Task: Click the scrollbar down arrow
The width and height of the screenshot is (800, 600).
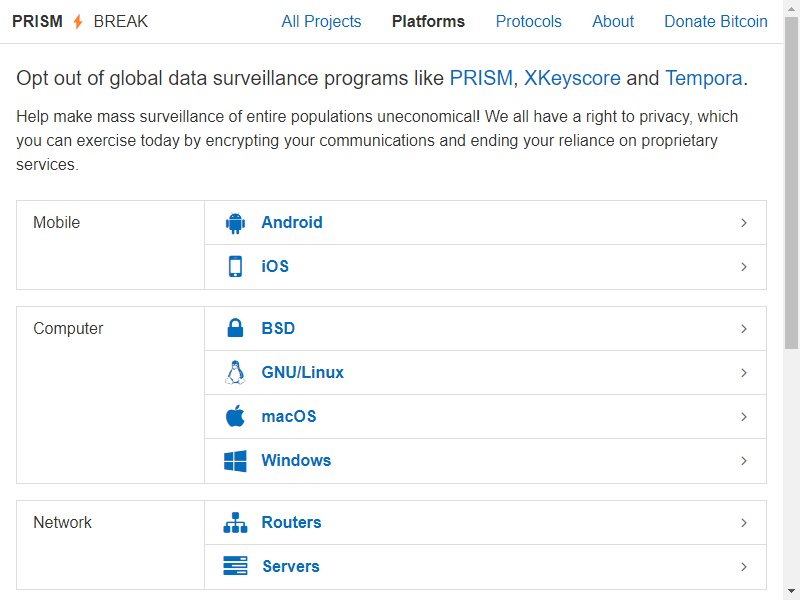Action: [x=791, y=592]
